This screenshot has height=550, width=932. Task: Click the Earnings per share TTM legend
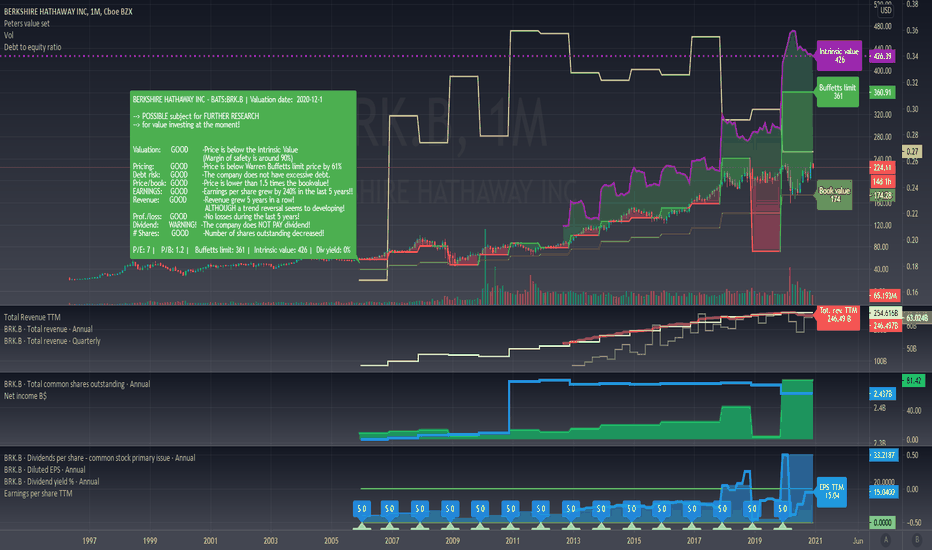pyautogui.click(x=38, y=494)
